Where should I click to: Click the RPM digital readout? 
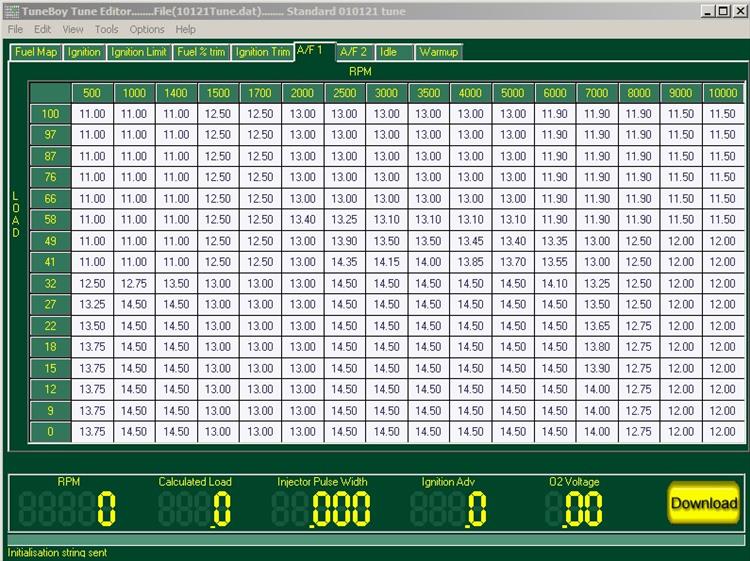(x=67, y=509)
